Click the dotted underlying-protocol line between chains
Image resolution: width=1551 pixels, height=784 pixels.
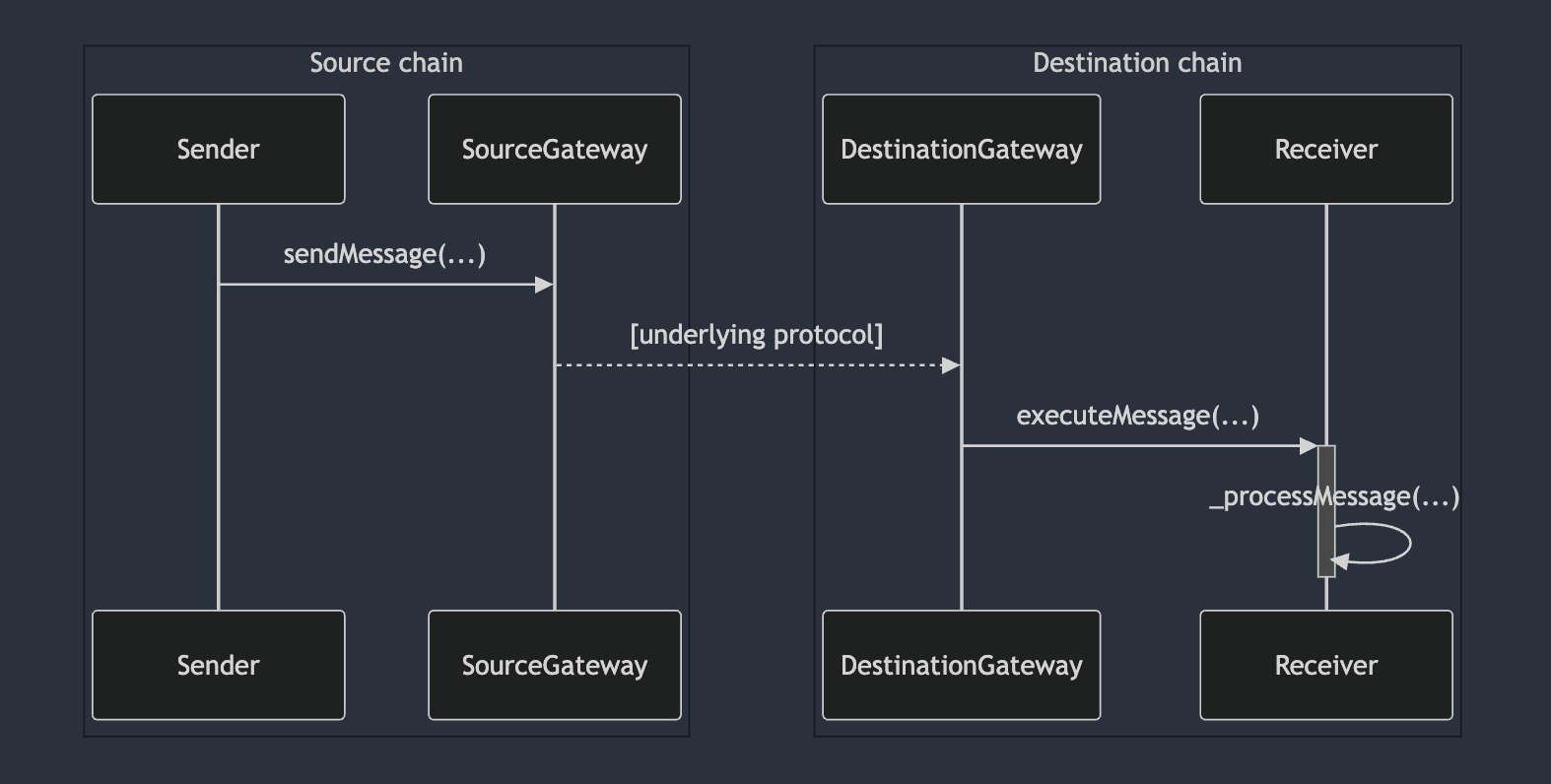click(x=749, y=365)
